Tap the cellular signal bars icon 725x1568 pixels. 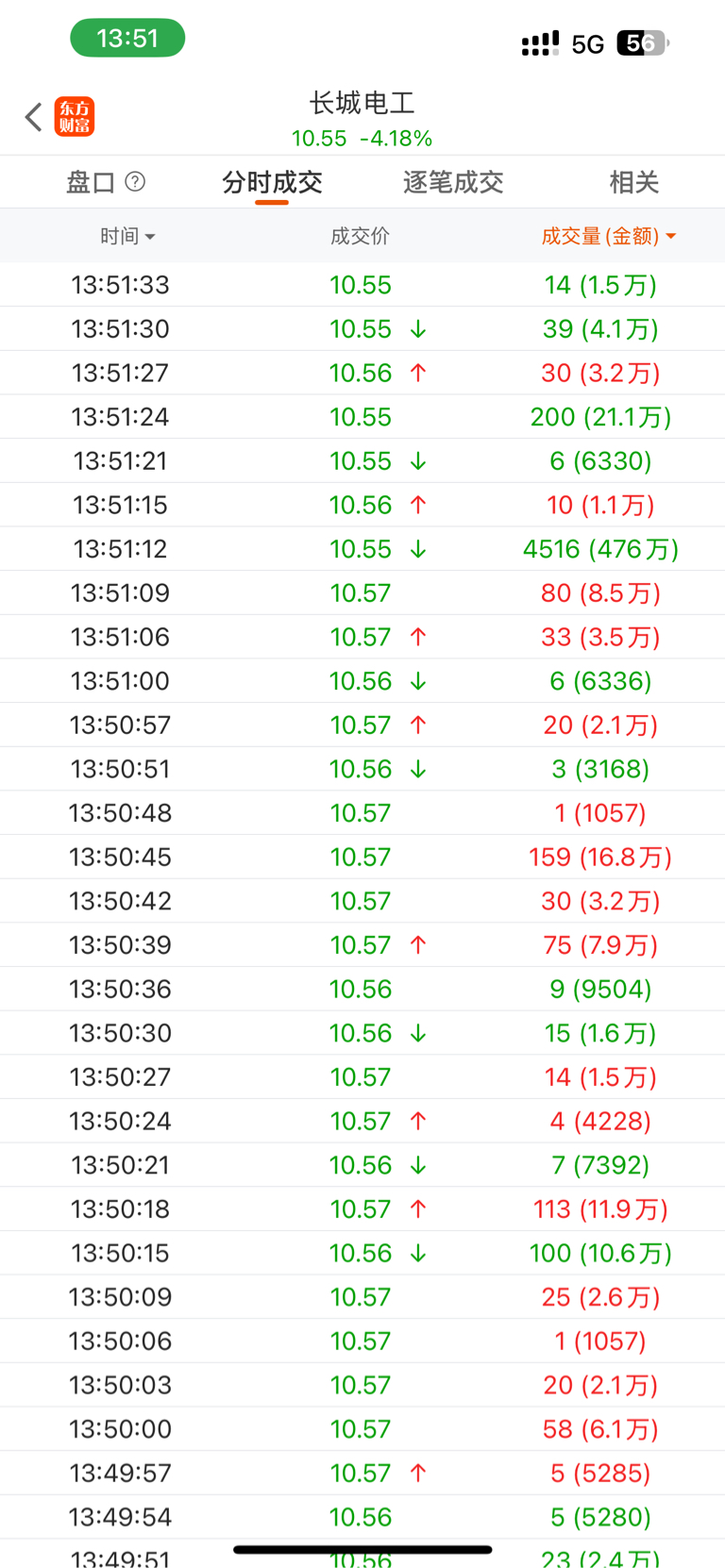pos(540,43)
